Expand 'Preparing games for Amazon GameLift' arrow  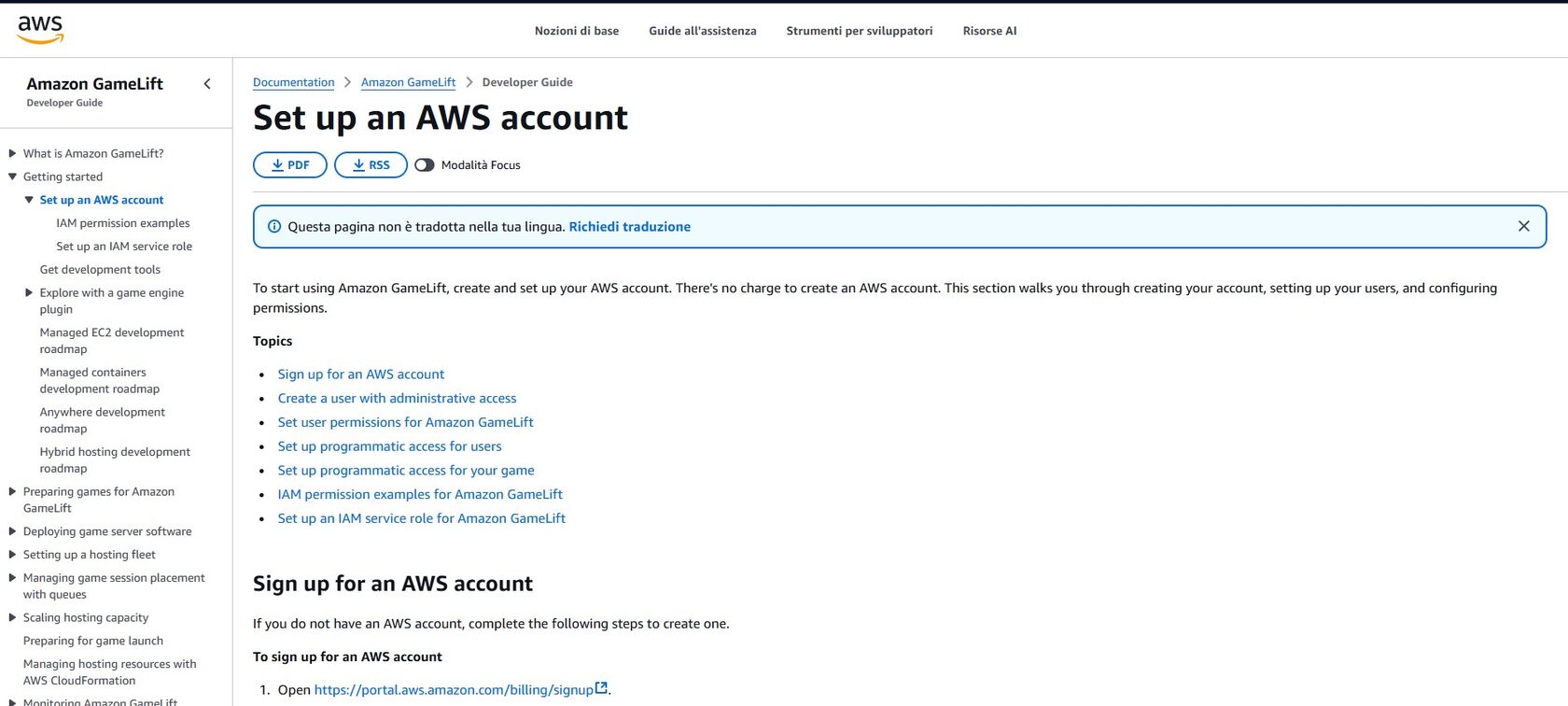12,491
